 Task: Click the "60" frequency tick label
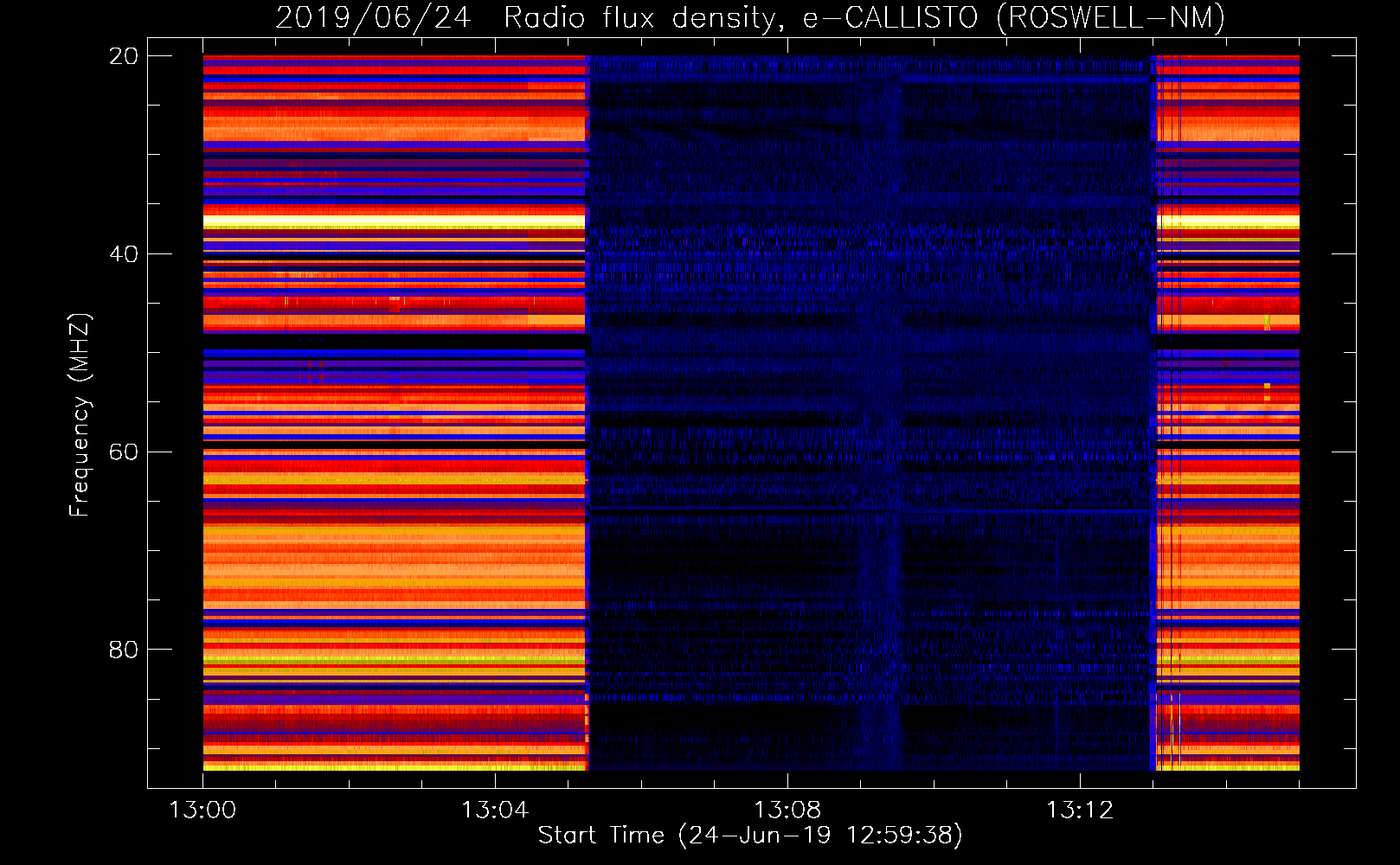(x=123, y=452)
